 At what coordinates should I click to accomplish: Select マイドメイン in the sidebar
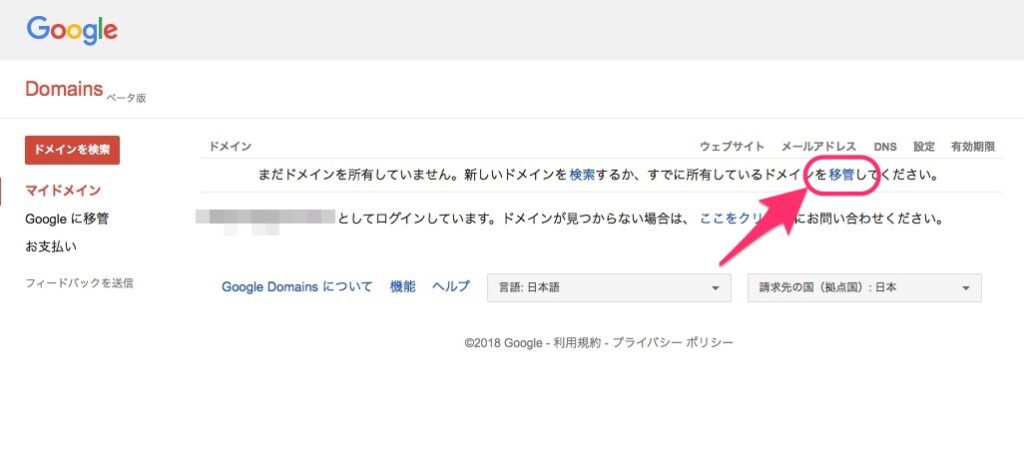[x=63, y=191]
